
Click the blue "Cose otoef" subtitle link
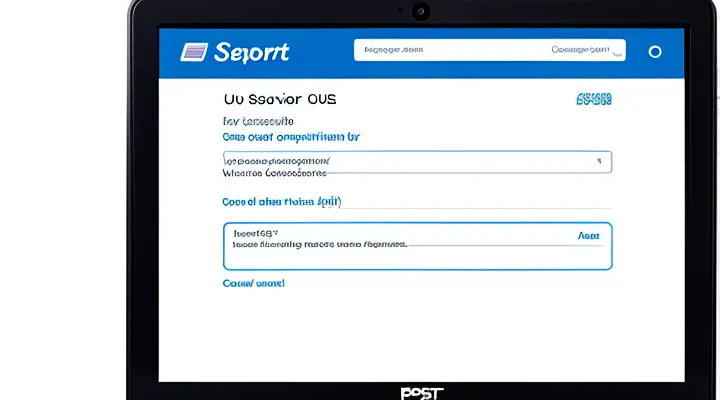[x=290, y=135]
